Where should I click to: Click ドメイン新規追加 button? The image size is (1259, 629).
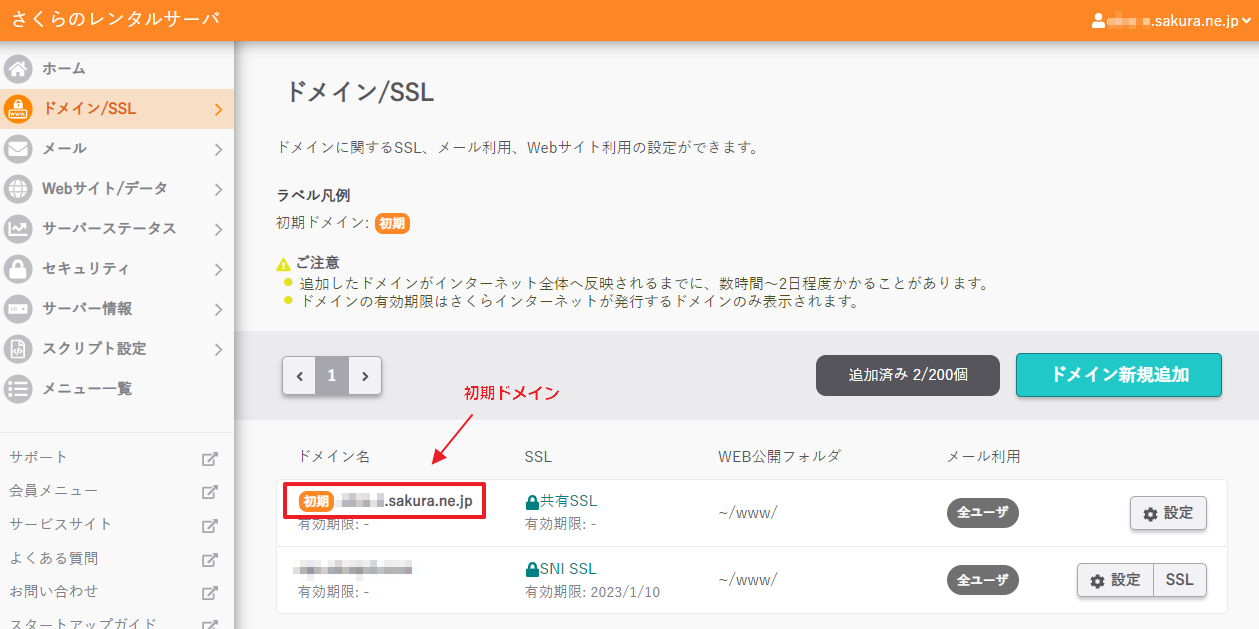pyautogui.click(x=1118, y=375)
